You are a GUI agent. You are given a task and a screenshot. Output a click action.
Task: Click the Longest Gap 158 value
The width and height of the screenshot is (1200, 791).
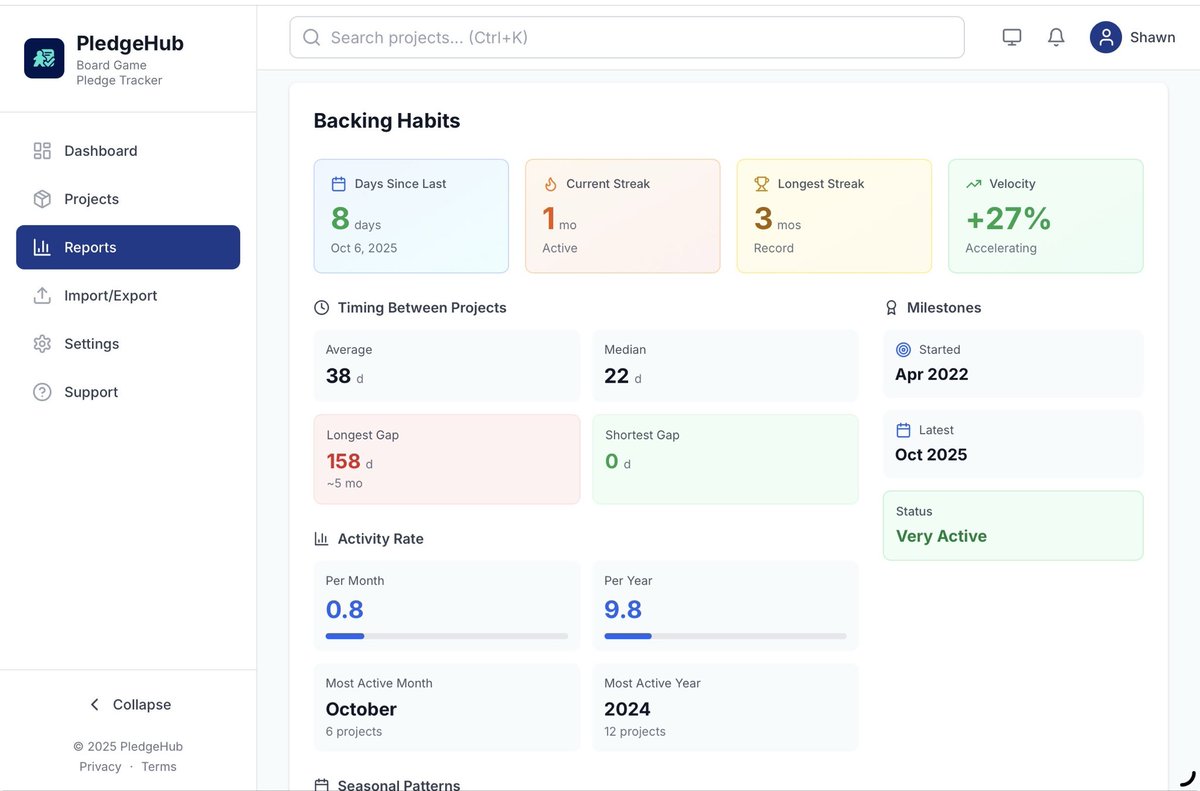tap(343, 461)
